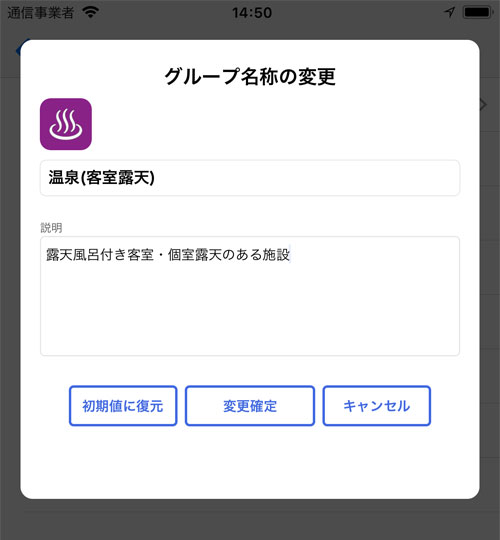The width and height of the screenshot is (500, 540).
Task: Click the battery icon in status bar
Action: 478,12
